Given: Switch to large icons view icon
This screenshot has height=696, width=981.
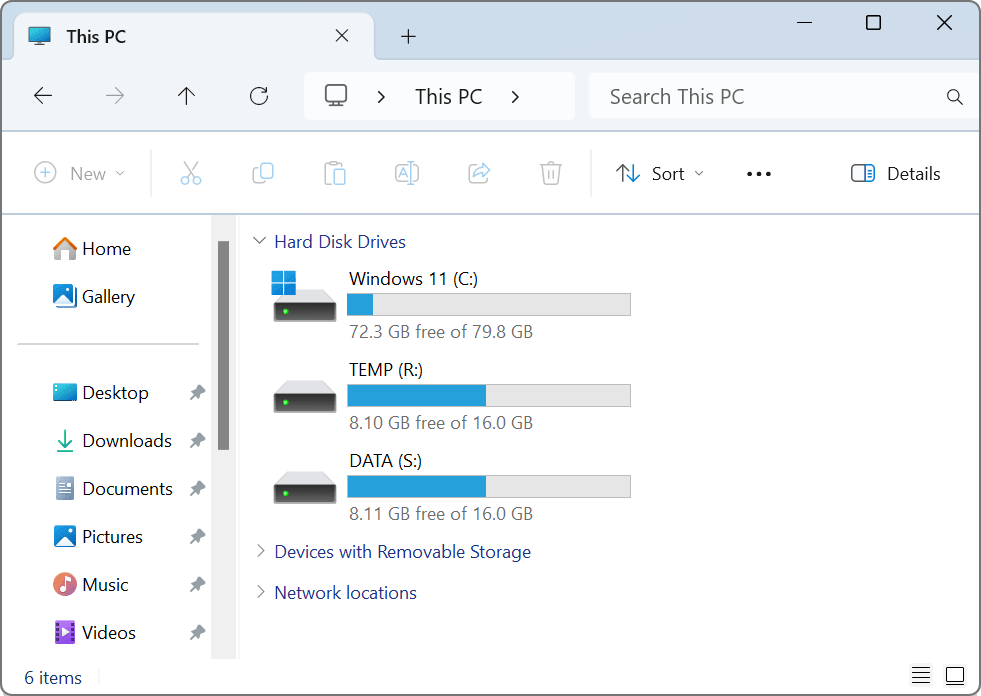Looking at the screenshot, I should click(x=955, y=675).
